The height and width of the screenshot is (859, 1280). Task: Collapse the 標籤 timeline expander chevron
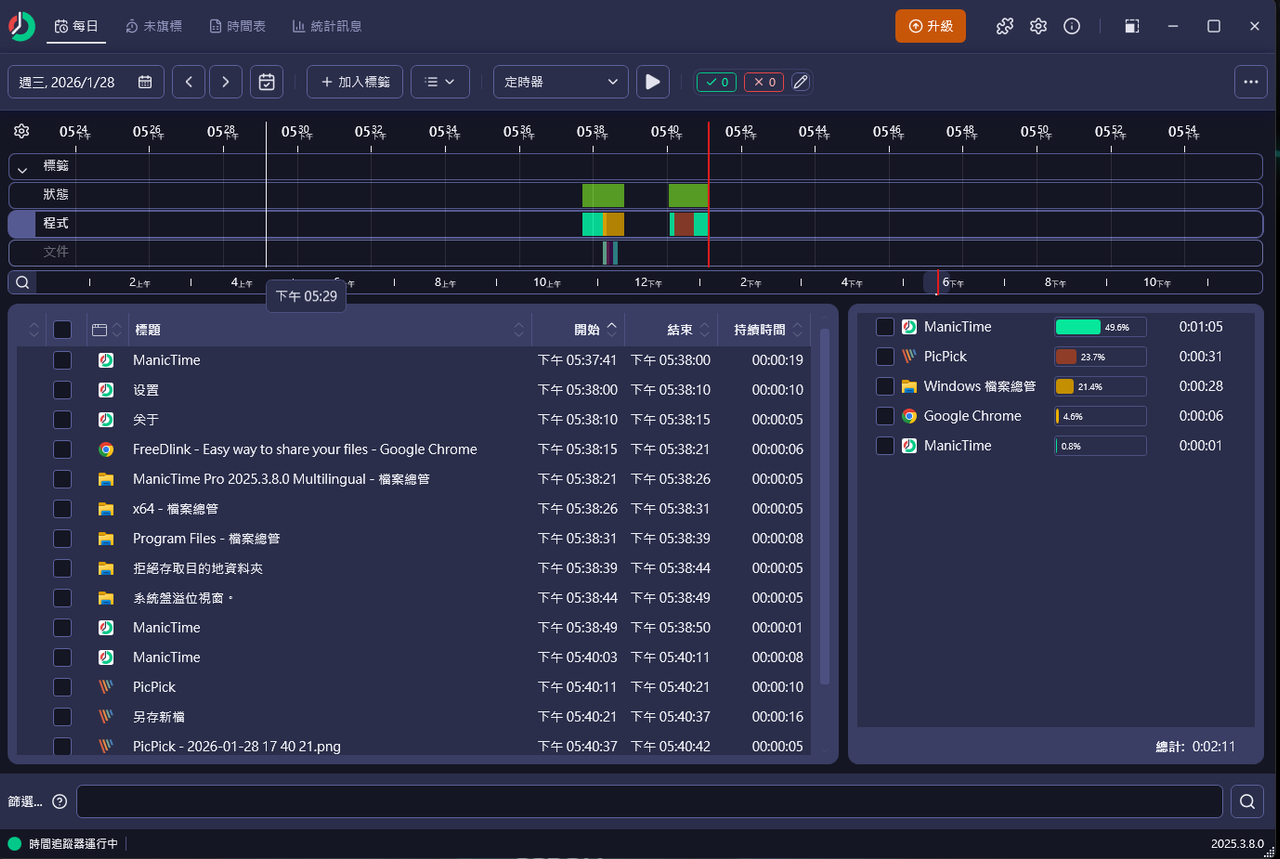click(23, 170)
